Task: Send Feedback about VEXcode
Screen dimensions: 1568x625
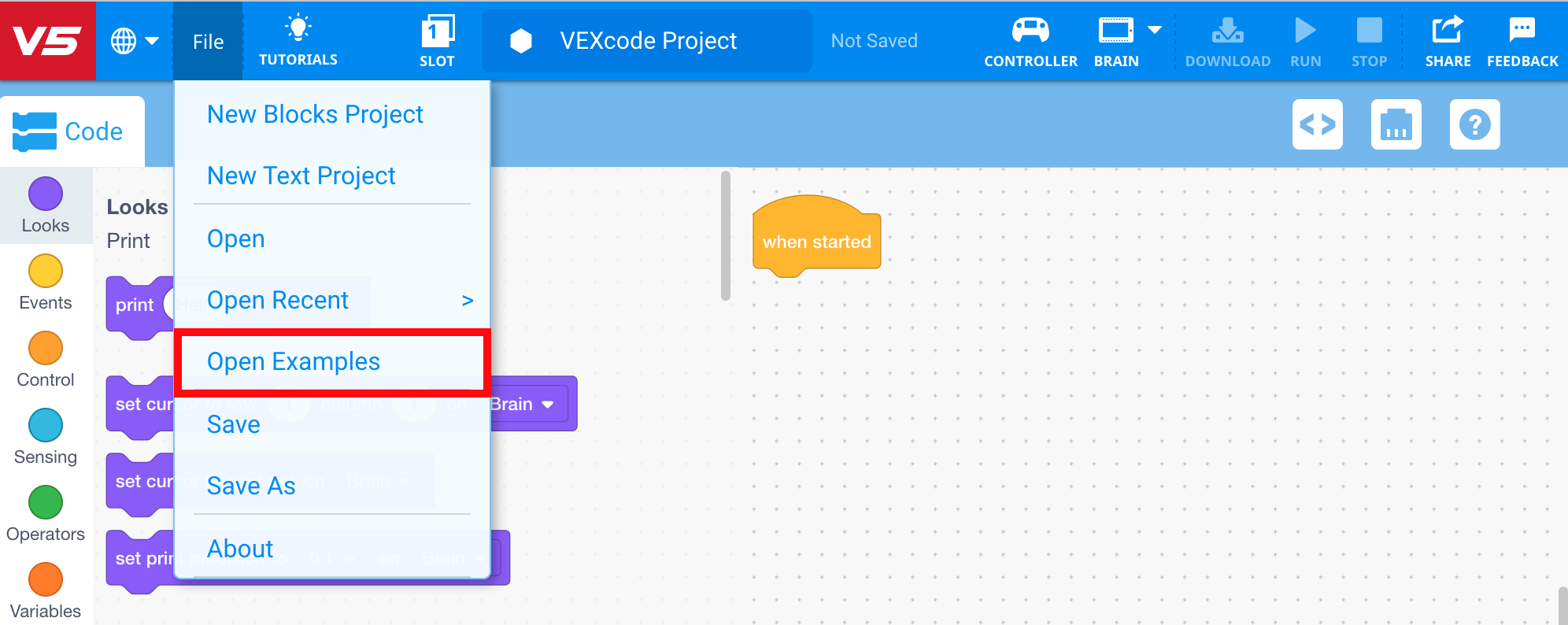Action: (x=1522, y=39)
